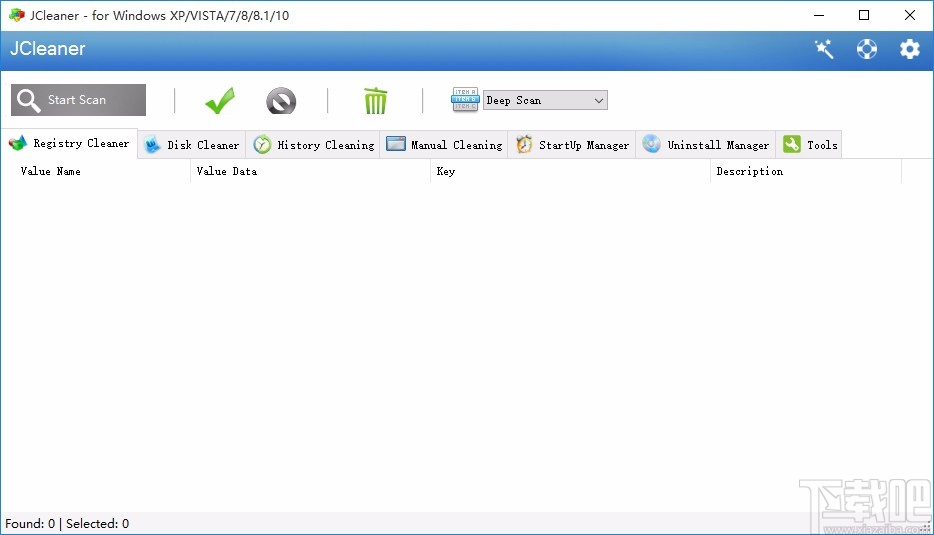This screenshot has width=934, height=535.
Task: Click the green trash bin delete icon
Action: point(375,100)
